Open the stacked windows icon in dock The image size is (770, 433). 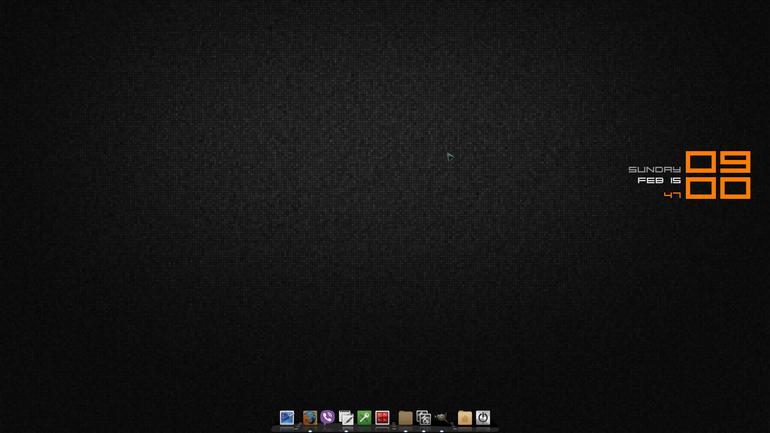coord(423,418)
